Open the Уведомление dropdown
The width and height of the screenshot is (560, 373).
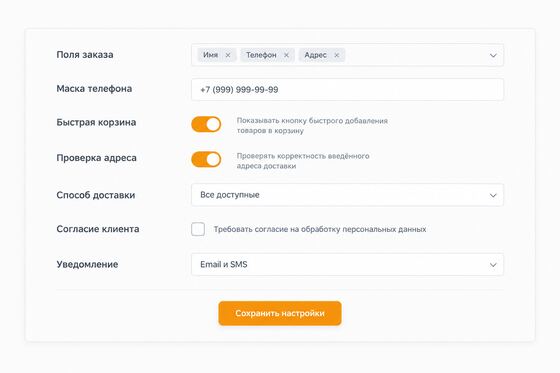[x=348, y=264]
